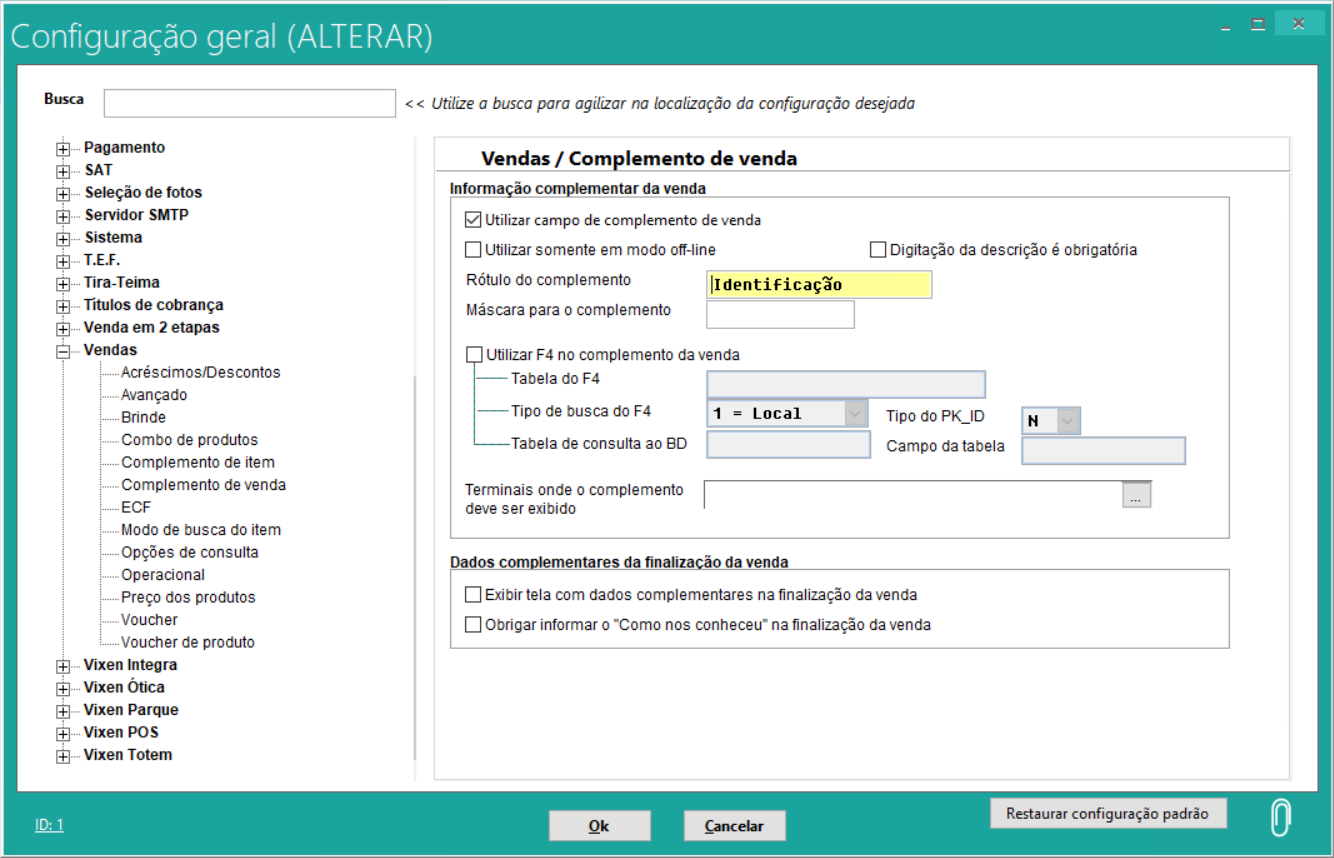Click Restaurar configuração padrão button

[1107, 814]
